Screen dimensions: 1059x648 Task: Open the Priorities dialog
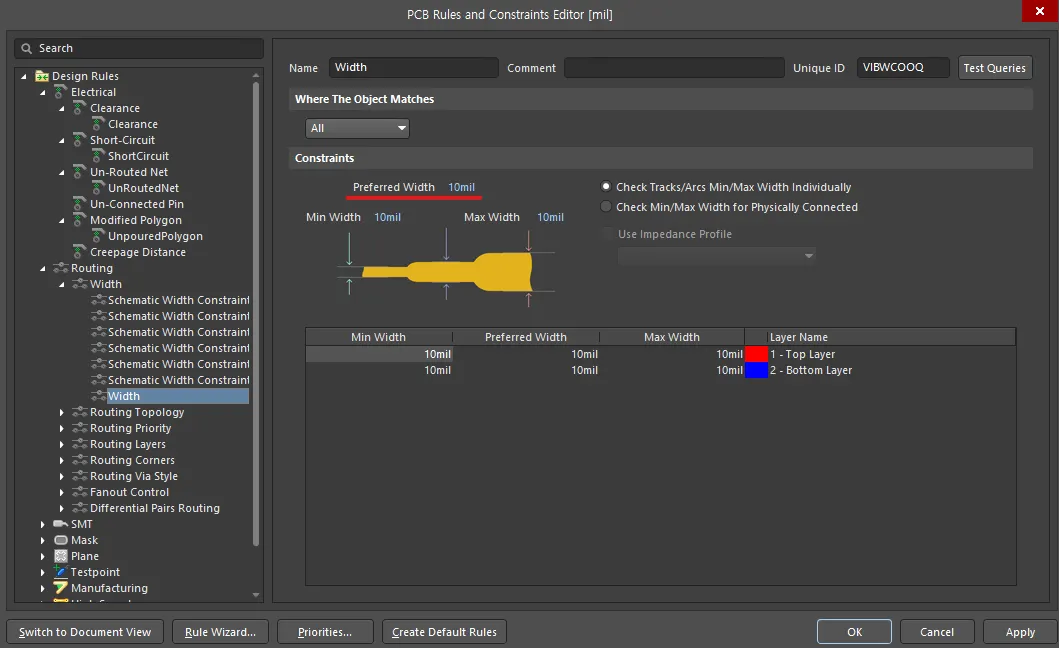325,632
